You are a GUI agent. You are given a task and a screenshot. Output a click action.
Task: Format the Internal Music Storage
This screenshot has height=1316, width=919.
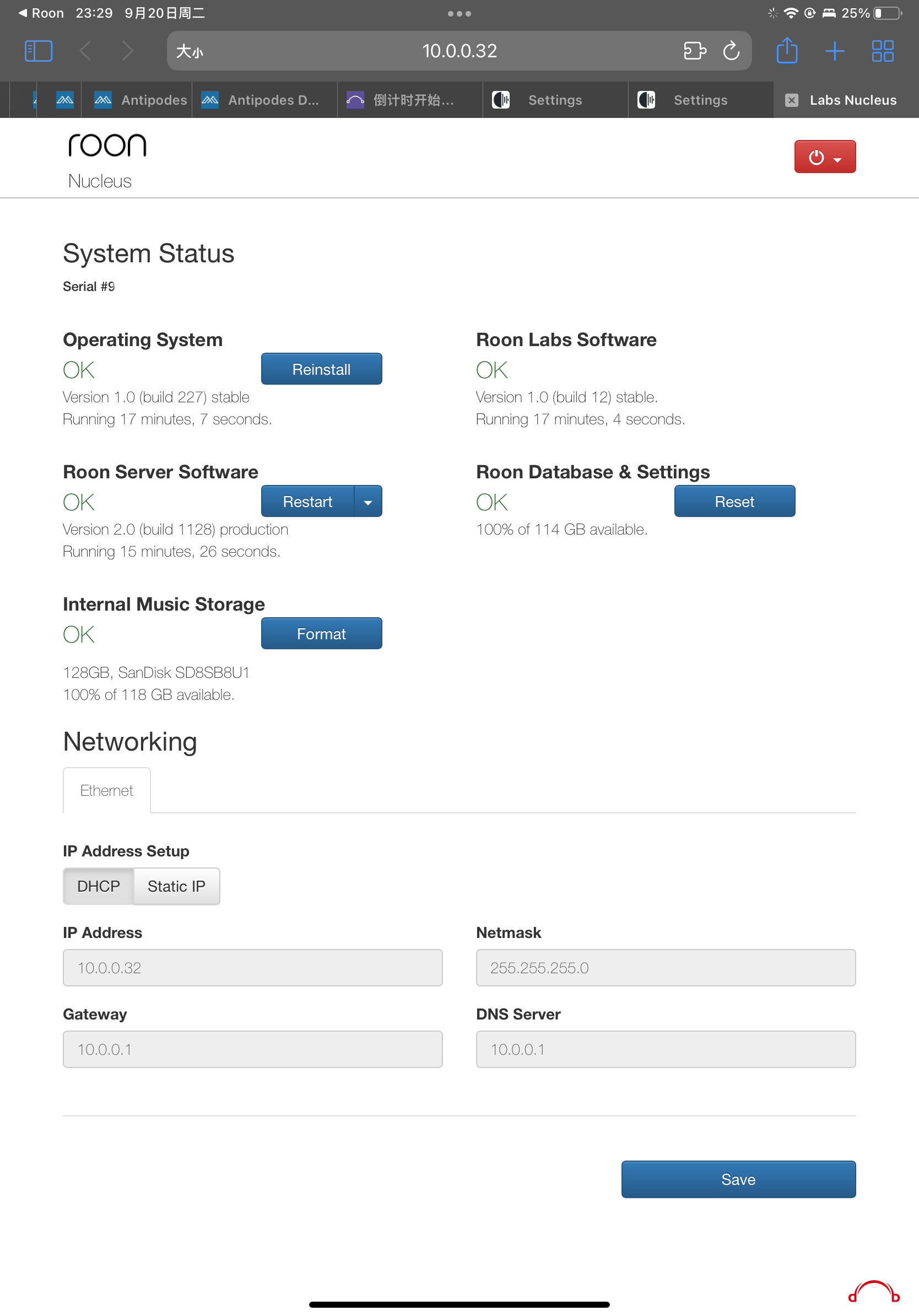(x=321, y=633)
